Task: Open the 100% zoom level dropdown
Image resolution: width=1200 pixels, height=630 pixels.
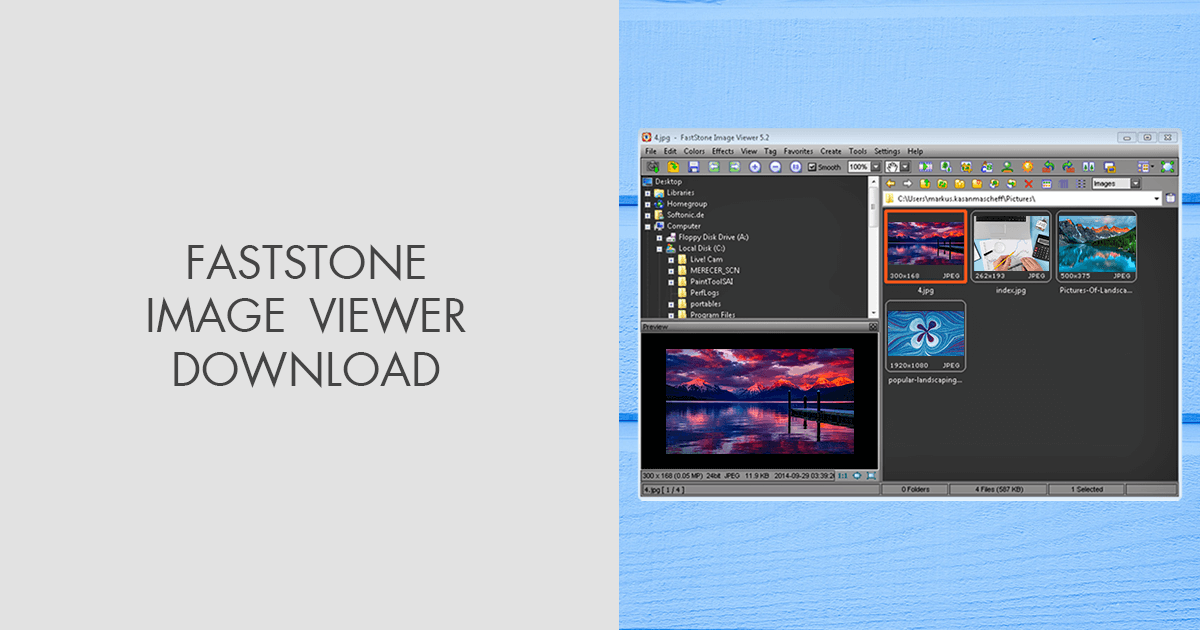Action: tap(876, 167)
